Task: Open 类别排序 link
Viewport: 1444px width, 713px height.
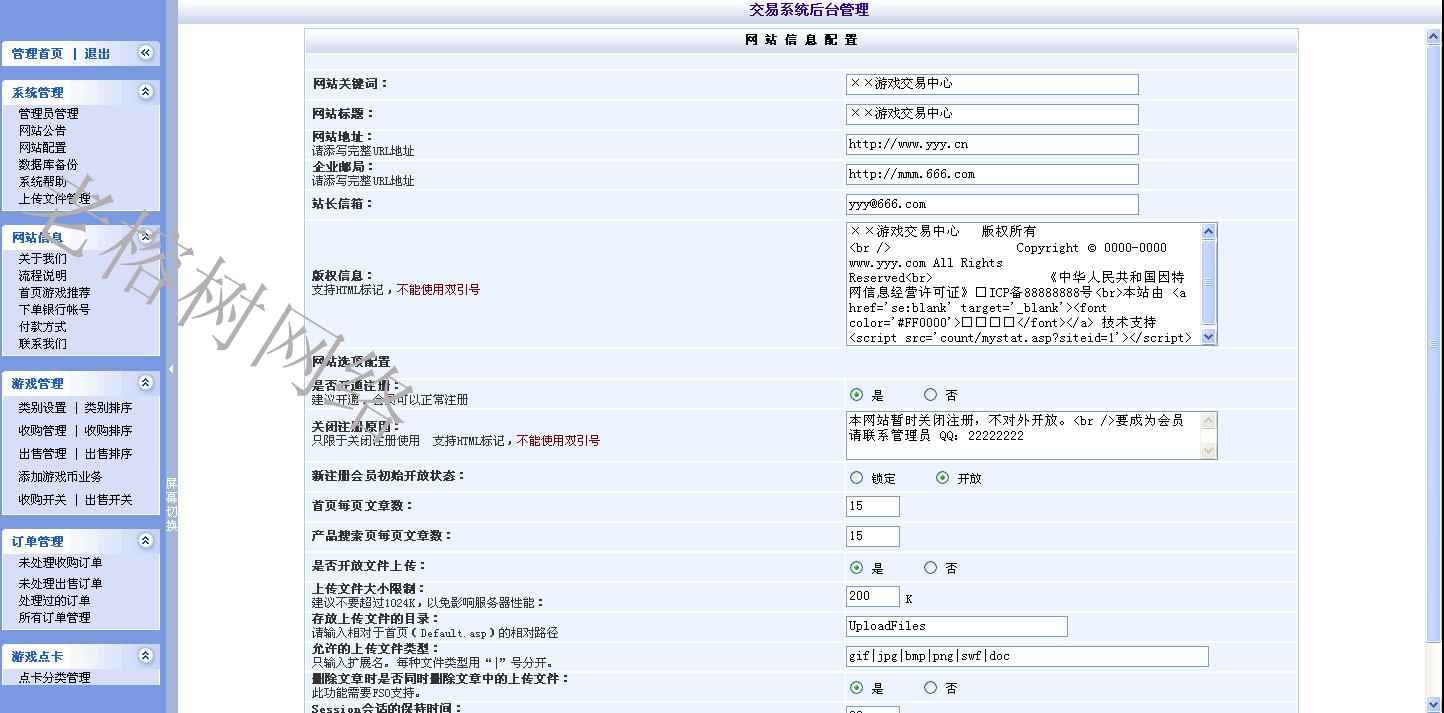Action: pos(108,408)
